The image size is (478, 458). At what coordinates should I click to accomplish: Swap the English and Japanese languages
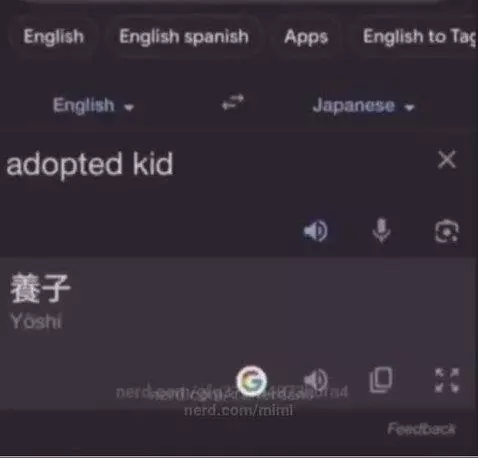click(233, 102)
